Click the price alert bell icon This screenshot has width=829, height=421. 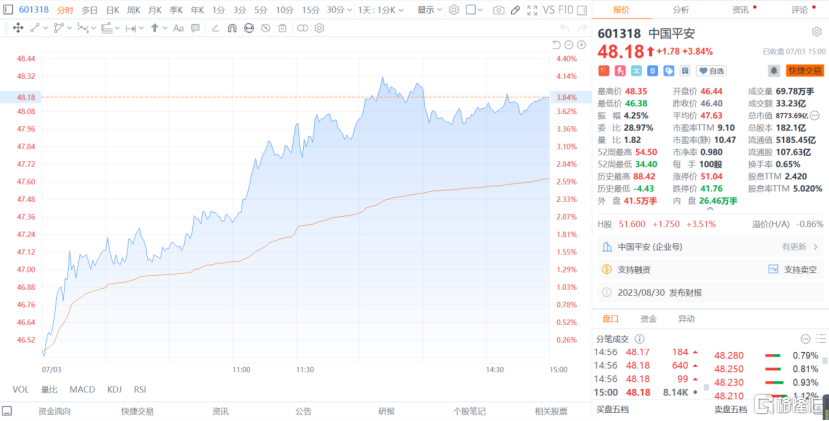click(773, 71)
